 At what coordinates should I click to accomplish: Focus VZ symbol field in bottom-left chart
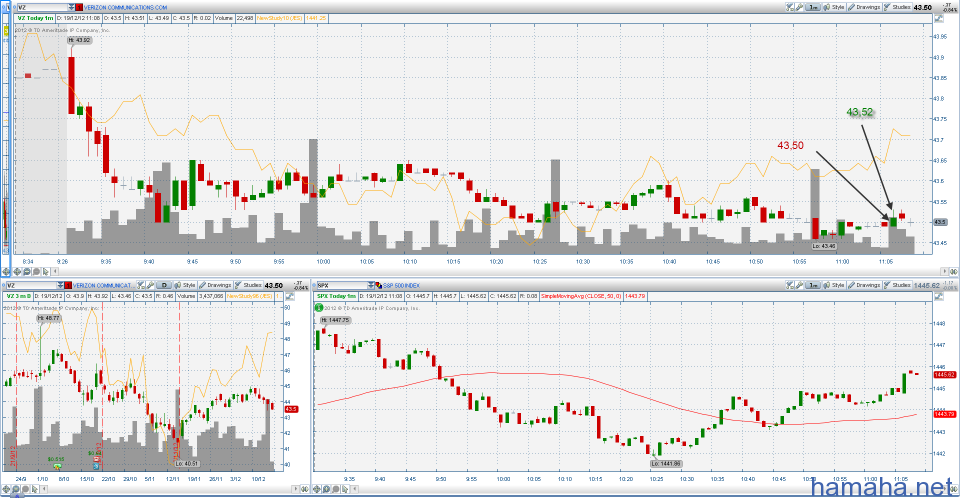point(32,285)
